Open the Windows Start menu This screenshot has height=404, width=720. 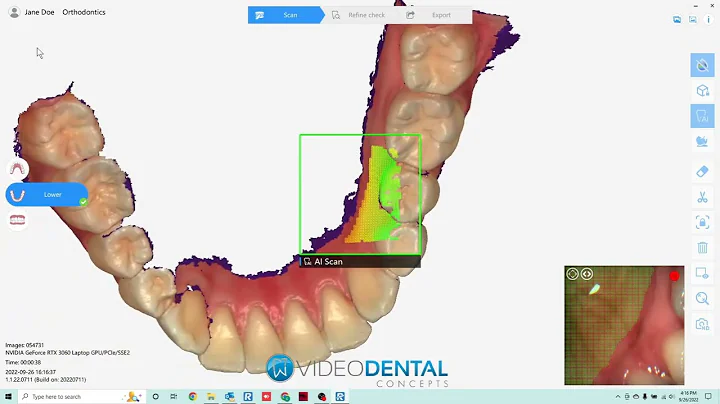coord(8,396)
